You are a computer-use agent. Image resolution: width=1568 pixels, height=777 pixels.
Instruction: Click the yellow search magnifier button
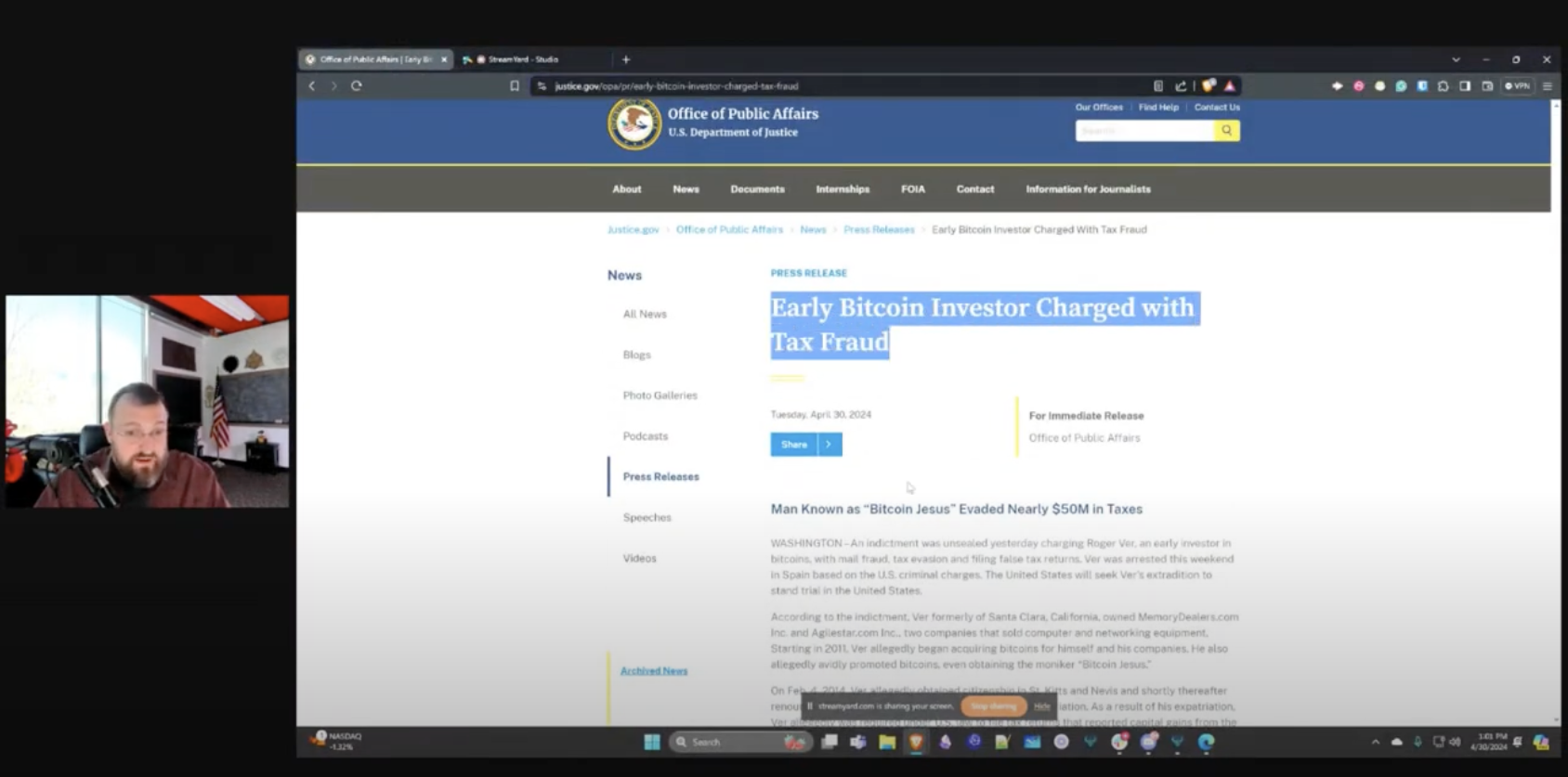(1227, 131)
